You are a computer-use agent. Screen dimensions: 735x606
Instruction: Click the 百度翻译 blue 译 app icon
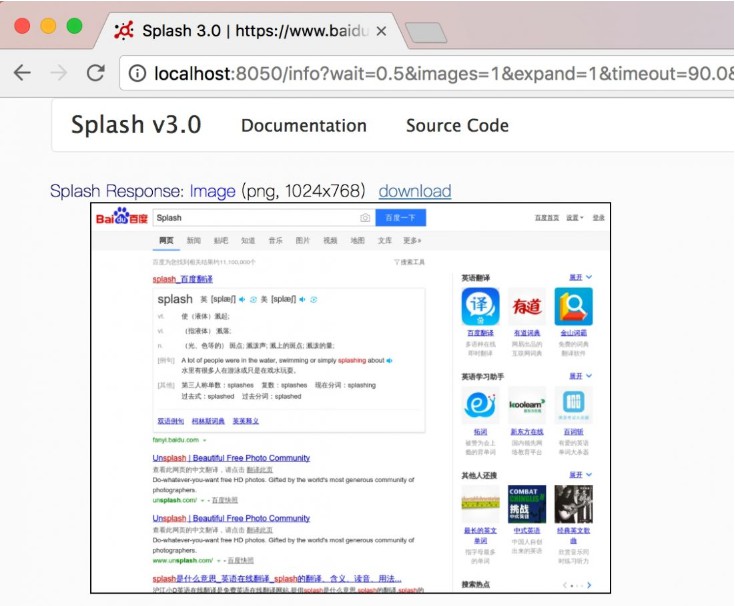[x=480, y=307]
